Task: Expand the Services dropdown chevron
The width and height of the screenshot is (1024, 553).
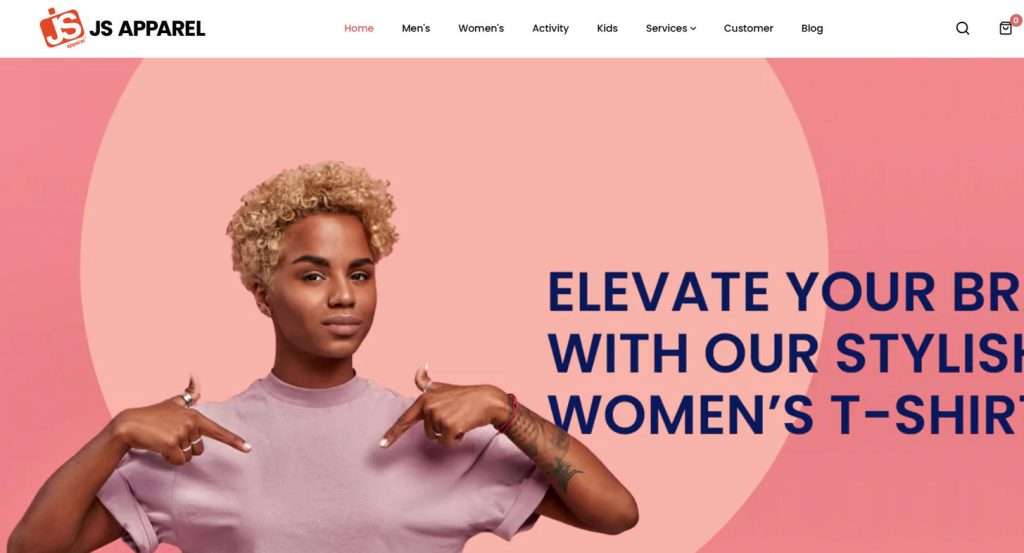Action: [x=693, y=29]
